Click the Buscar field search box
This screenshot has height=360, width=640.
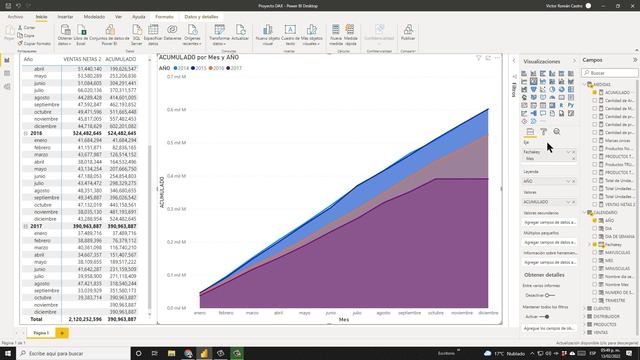610,73
